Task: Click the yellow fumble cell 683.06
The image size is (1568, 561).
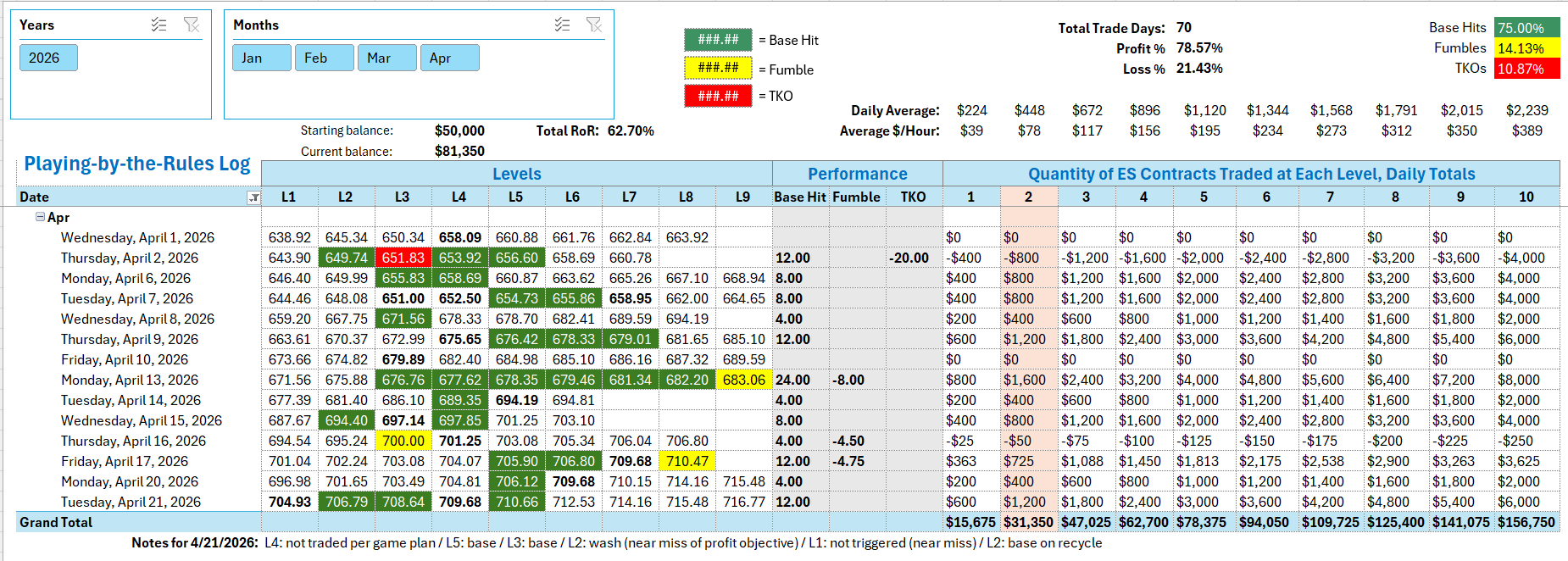Action: pos(744,380)
